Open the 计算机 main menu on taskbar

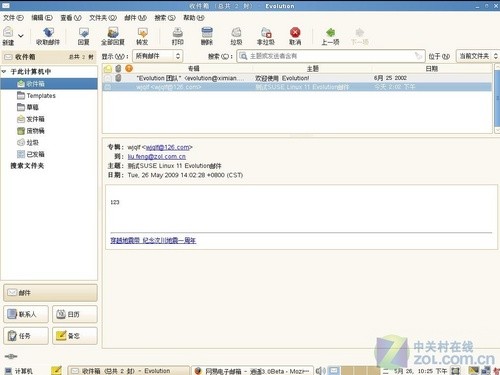coord(19,371)
